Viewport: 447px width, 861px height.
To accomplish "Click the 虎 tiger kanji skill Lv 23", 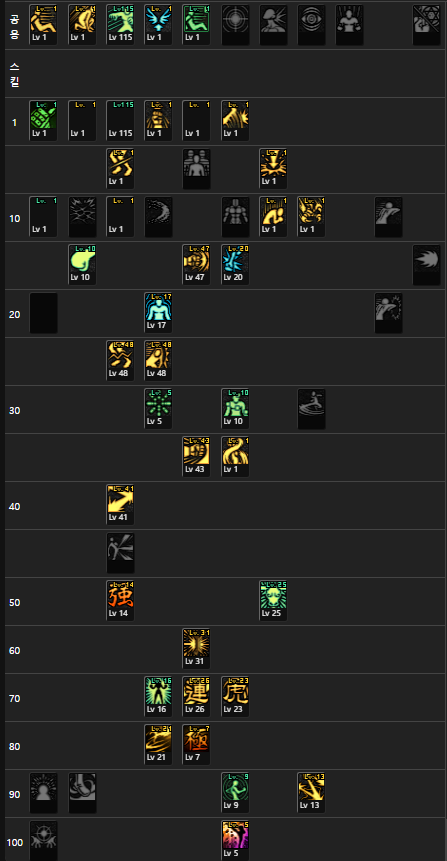I will click(x=235, y=697).
